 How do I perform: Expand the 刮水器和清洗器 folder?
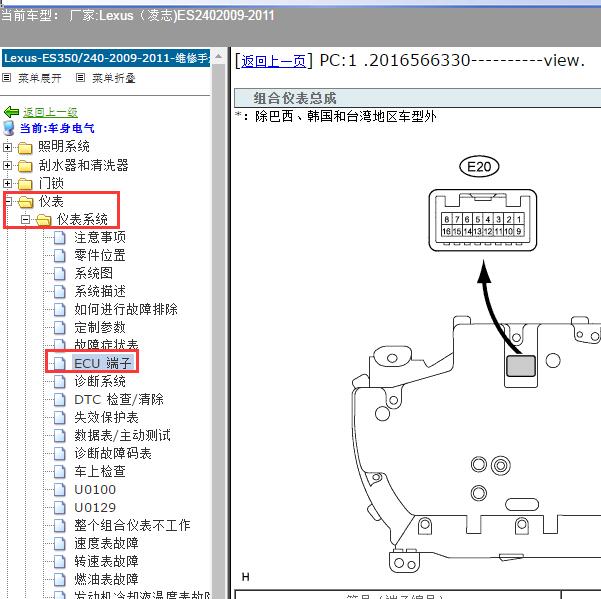tap(7, 165)
